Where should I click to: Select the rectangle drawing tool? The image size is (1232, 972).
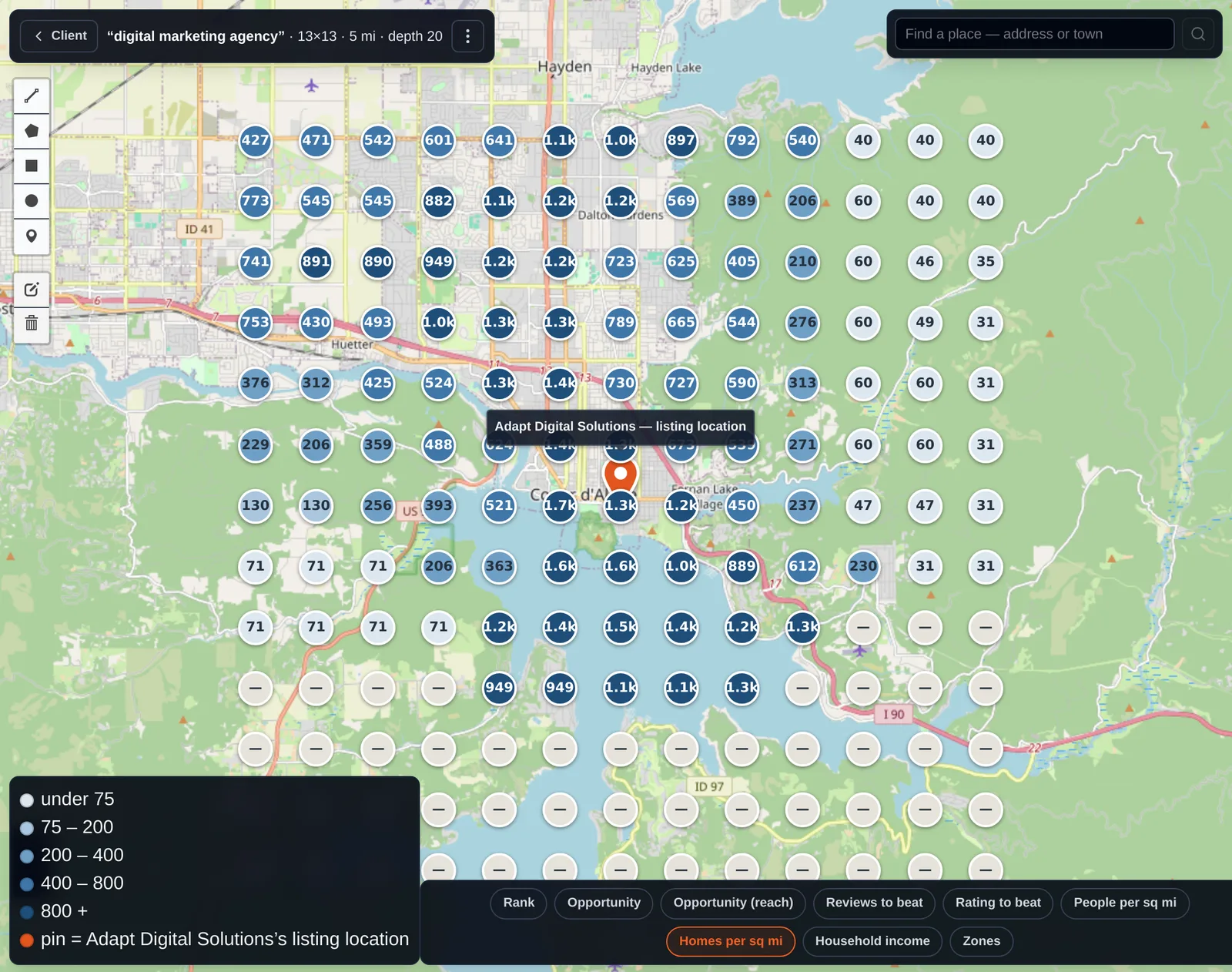click(x=32, y=166)
